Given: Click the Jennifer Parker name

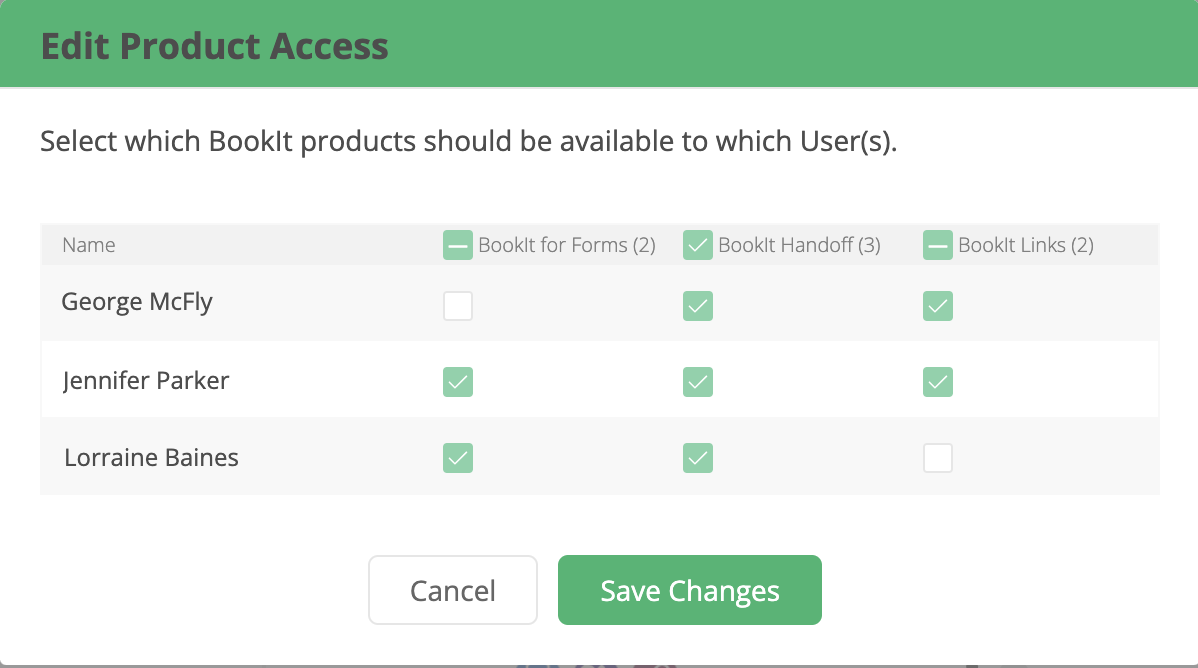Looking at the screenshot, I should point(146,380).
